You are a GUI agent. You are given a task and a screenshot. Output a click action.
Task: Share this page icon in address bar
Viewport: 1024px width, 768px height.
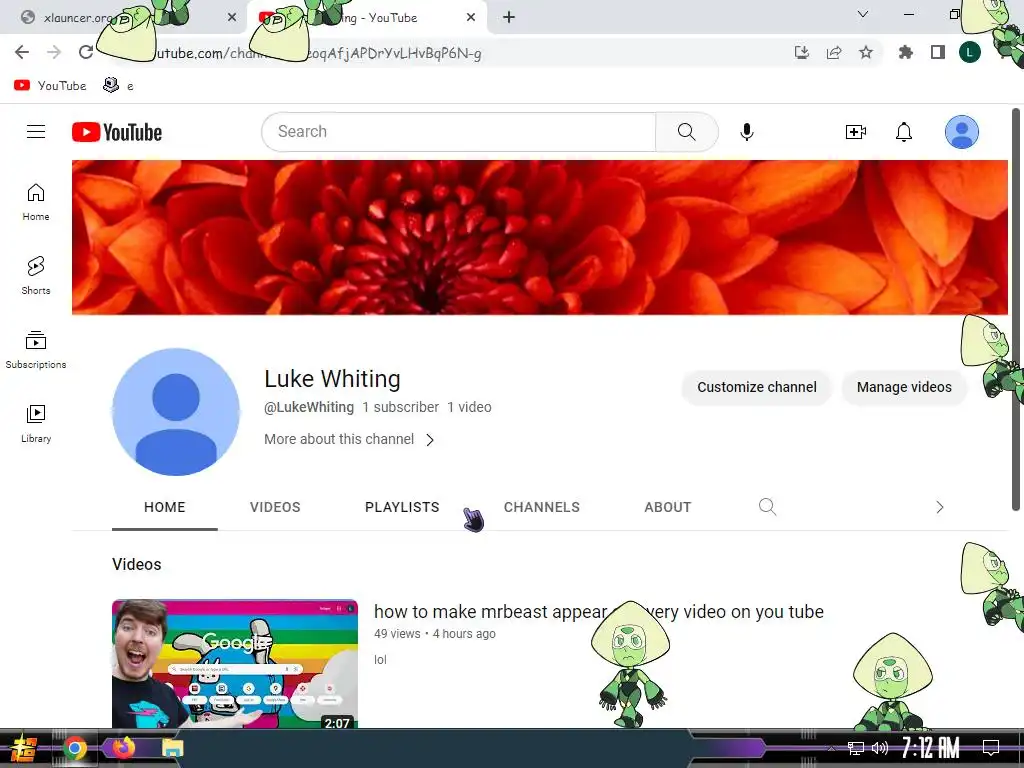[x=834, y=52]
